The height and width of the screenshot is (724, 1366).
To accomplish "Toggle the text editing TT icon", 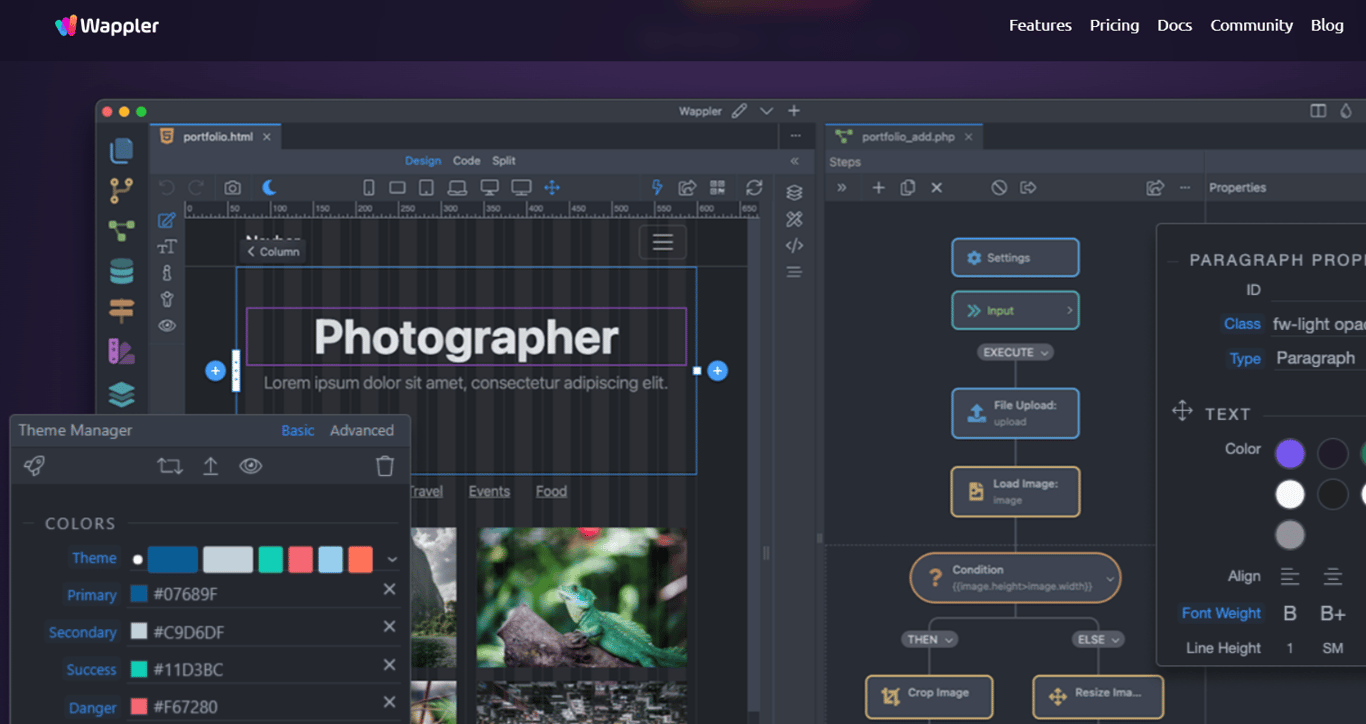I will [x=167, y=247].
